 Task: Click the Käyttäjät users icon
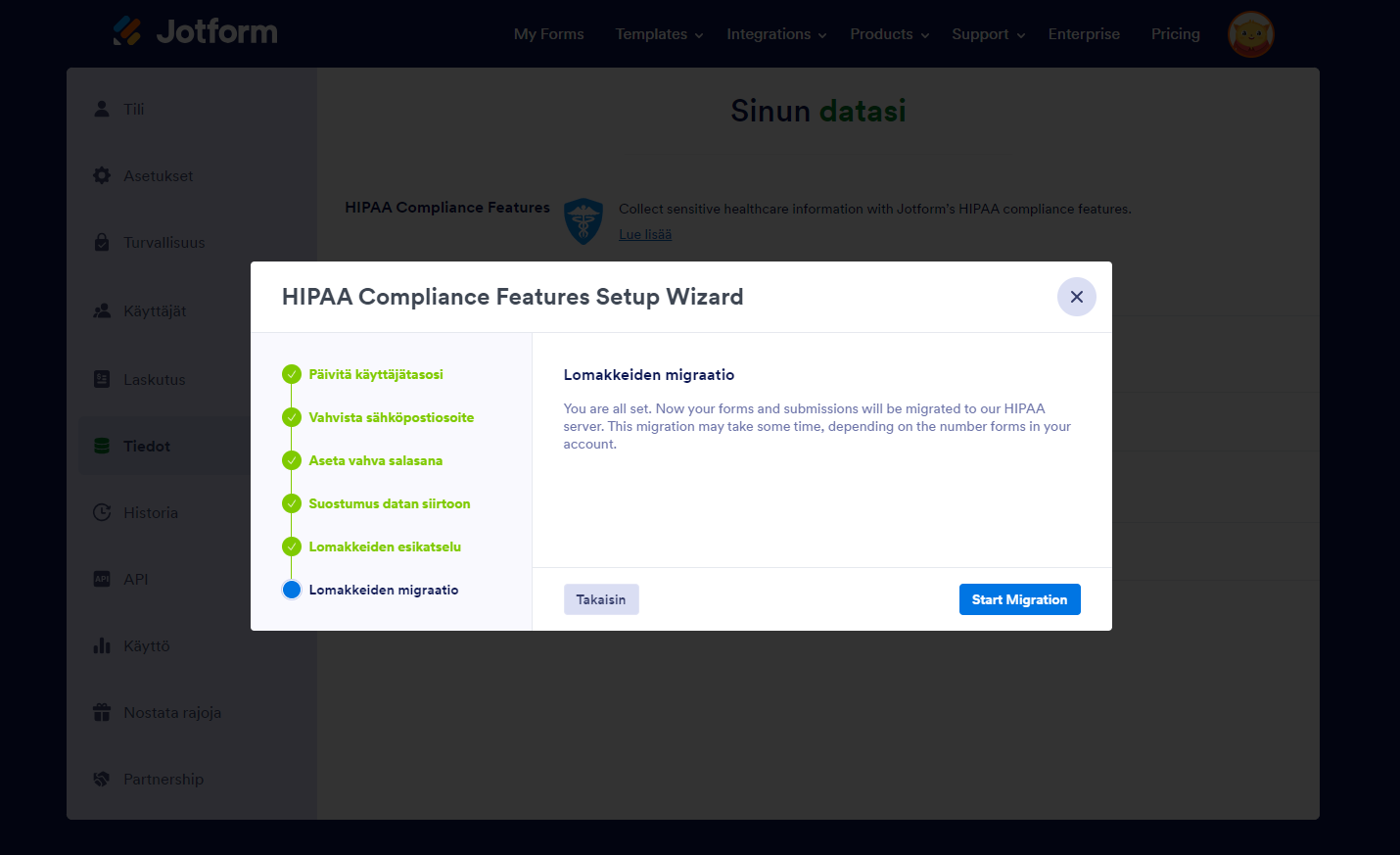[102, 310]
